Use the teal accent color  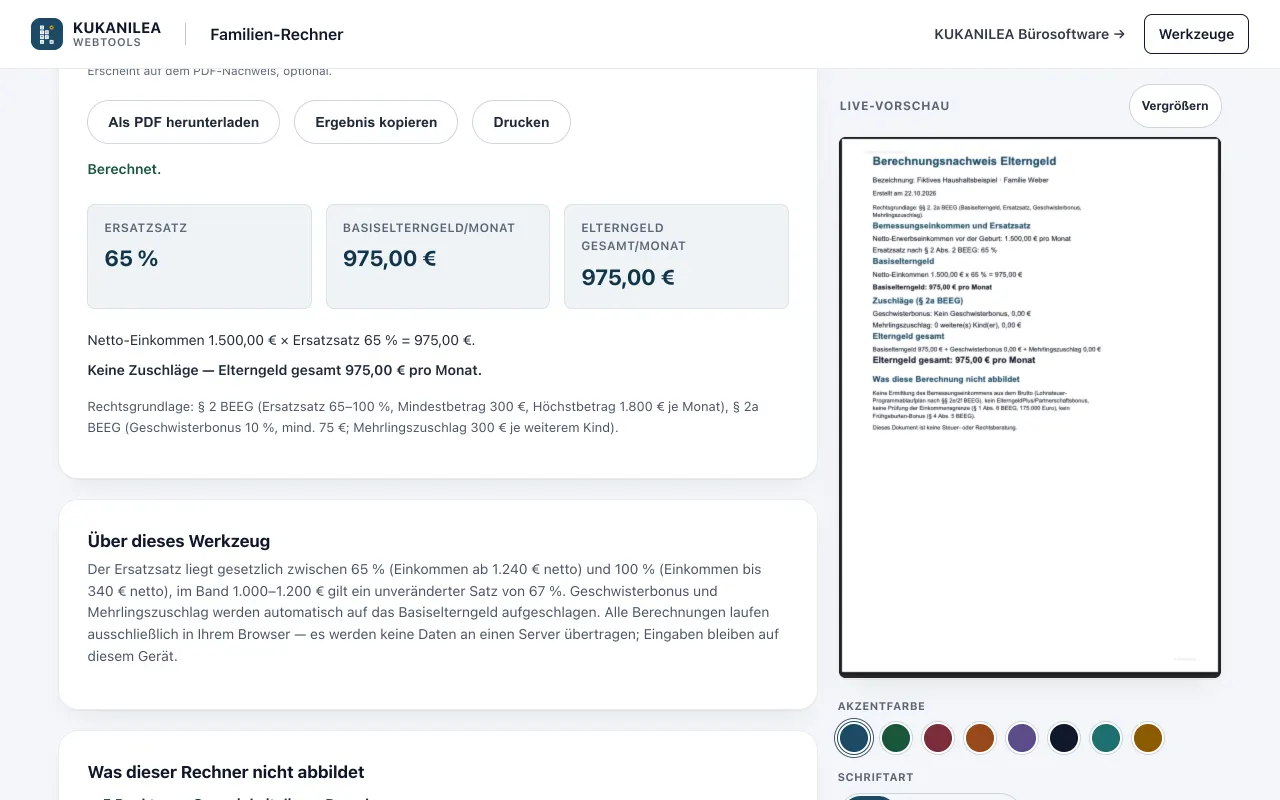(x=1106, y=738)
